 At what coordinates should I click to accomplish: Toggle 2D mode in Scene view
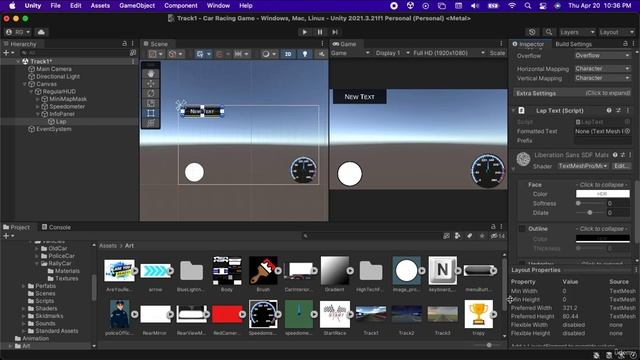[x=288, y=54]
